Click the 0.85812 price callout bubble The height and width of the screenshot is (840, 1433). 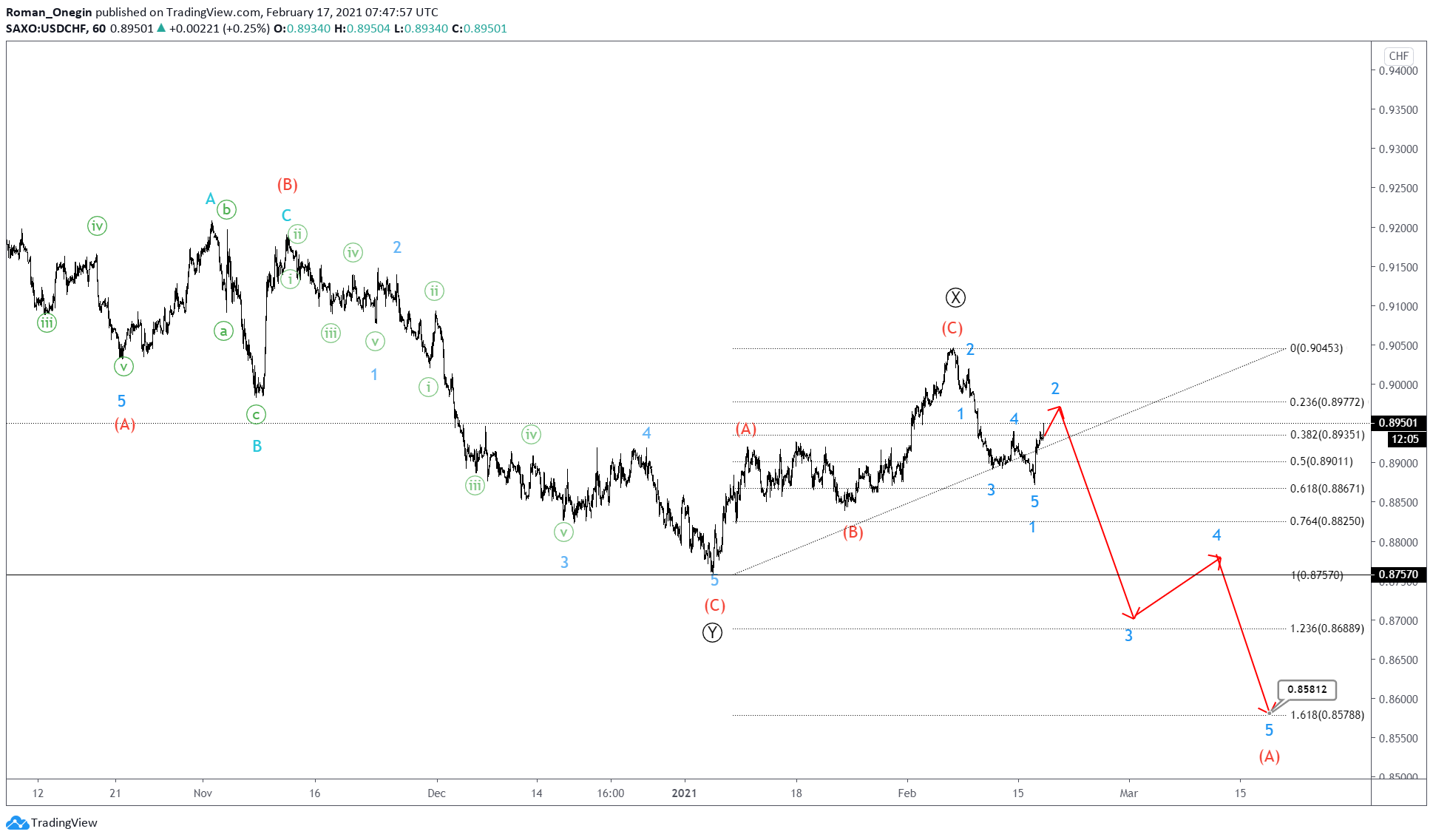pyautogui.click(x=1307, y=689)
